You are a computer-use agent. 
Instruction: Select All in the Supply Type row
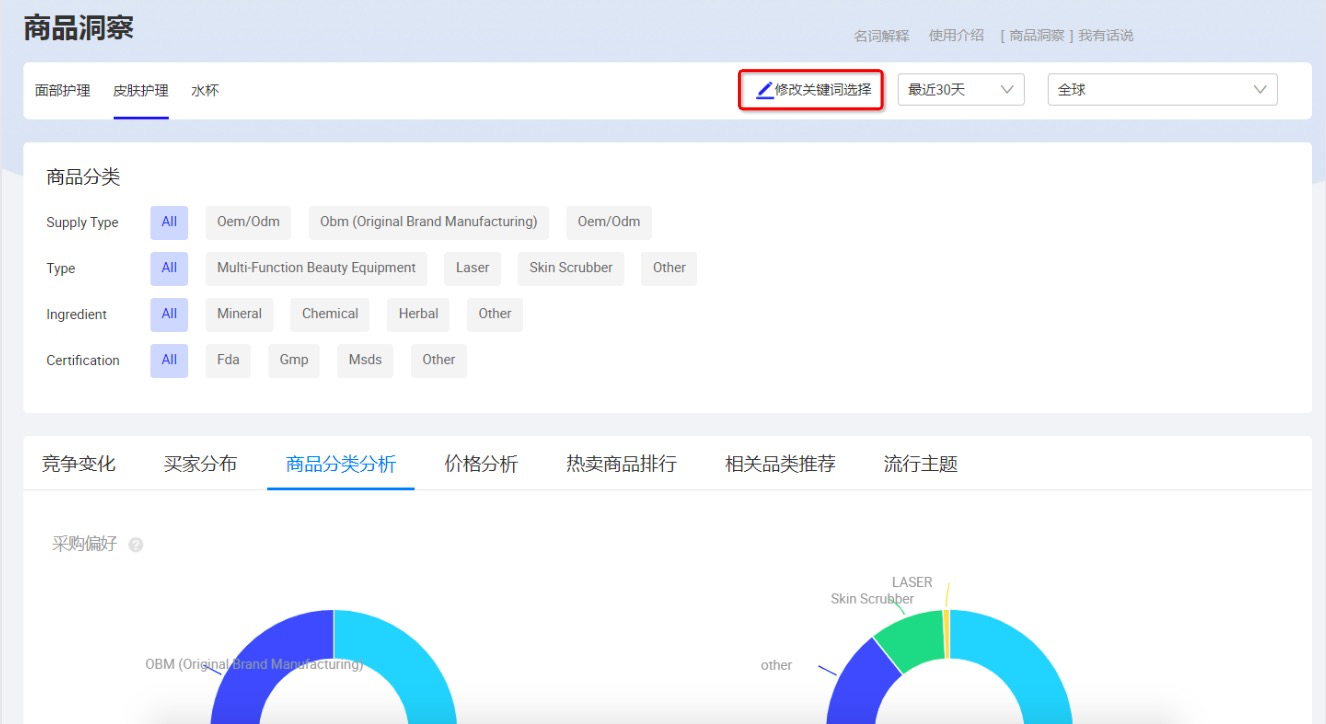click(169, 222)
